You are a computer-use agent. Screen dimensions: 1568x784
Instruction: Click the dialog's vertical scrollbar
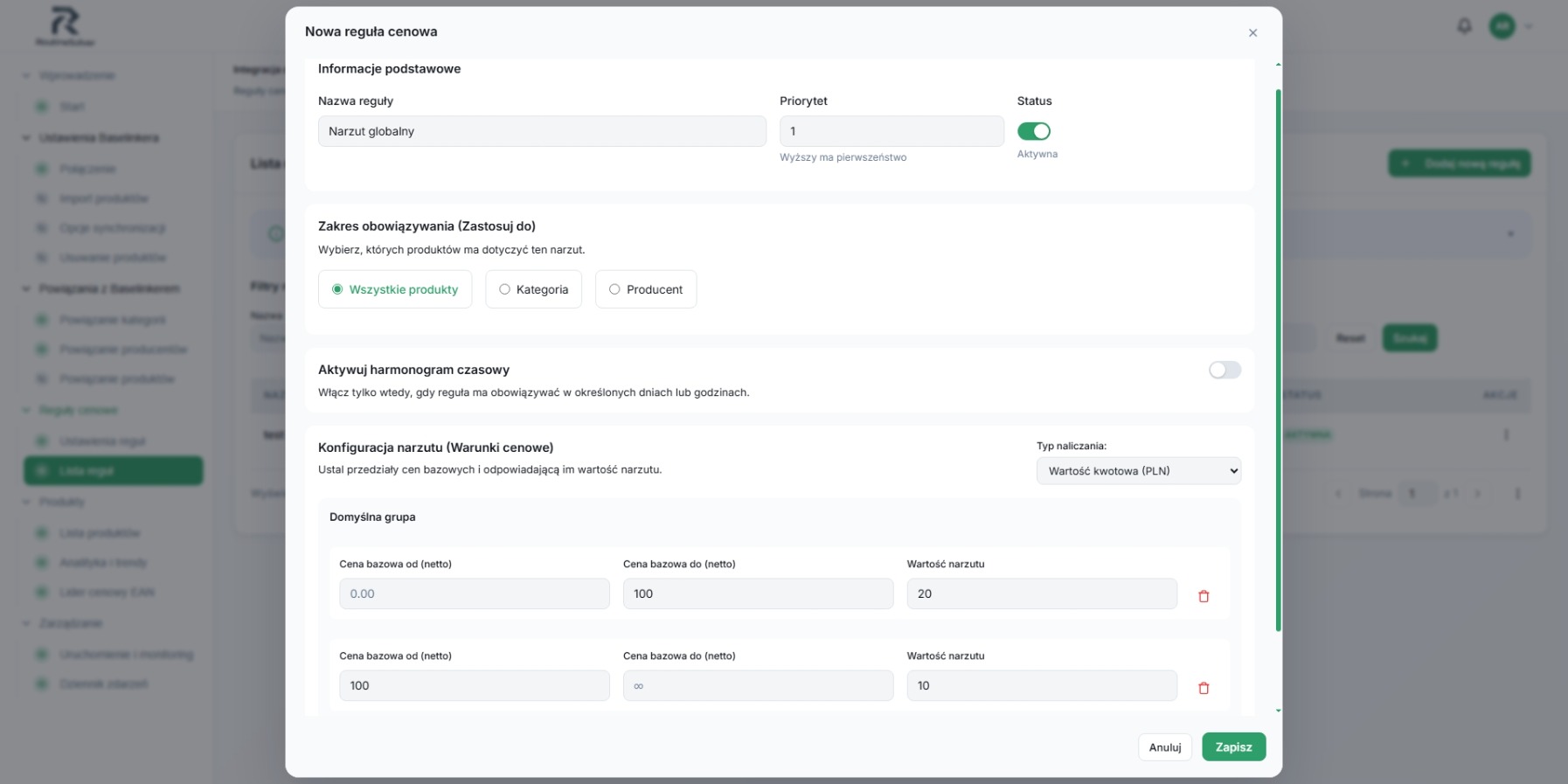1278,360
